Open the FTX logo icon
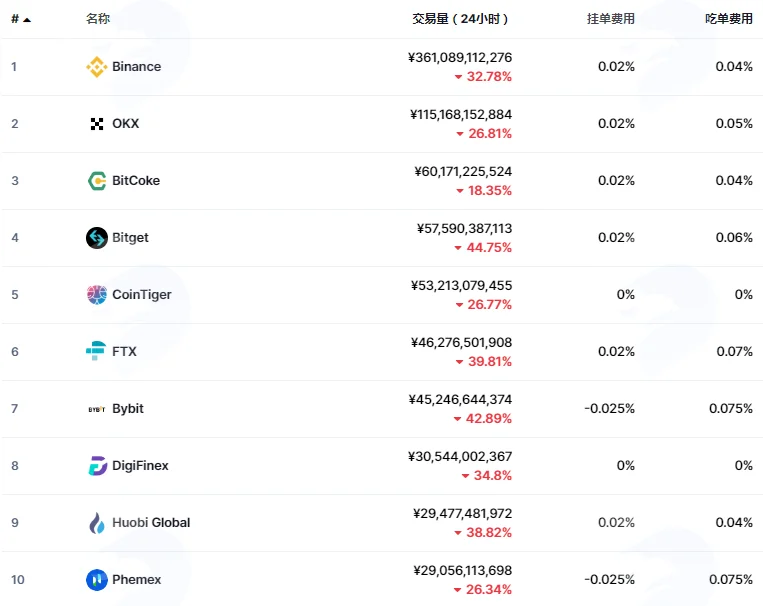763x606 pixels. (96, 351)
